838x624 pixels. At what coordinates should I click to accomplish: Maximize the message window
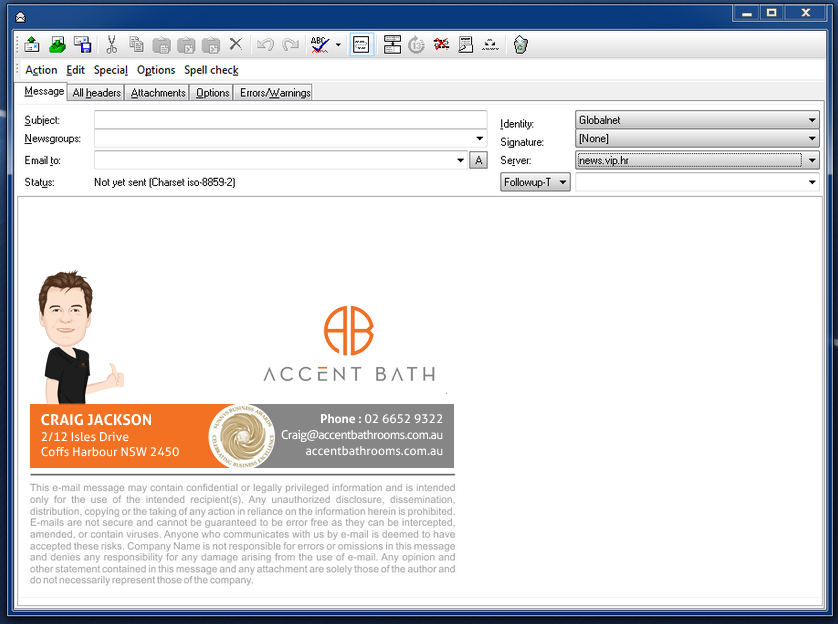tap(772, 13)
